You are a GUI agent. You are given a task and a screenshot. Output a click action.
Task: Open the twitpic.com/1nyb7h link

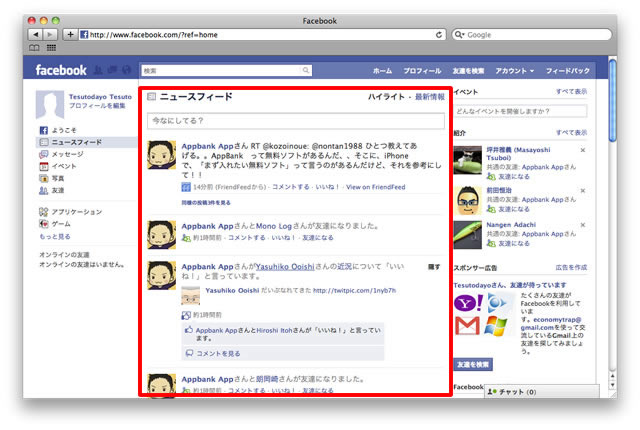click(x=354, y=290)
